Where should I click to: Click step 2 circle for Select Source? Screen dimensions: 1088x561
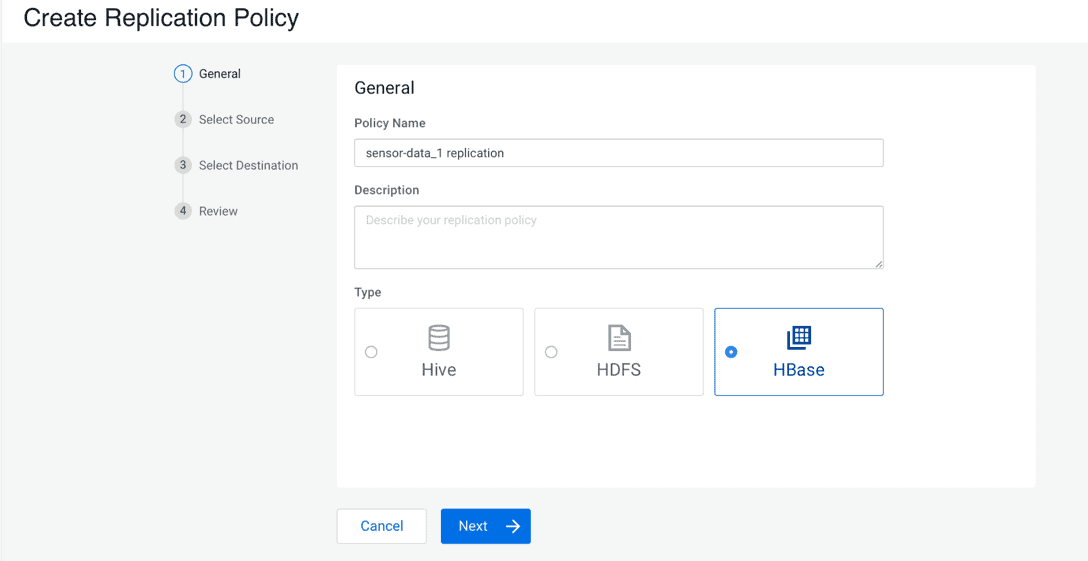[182, 119]
